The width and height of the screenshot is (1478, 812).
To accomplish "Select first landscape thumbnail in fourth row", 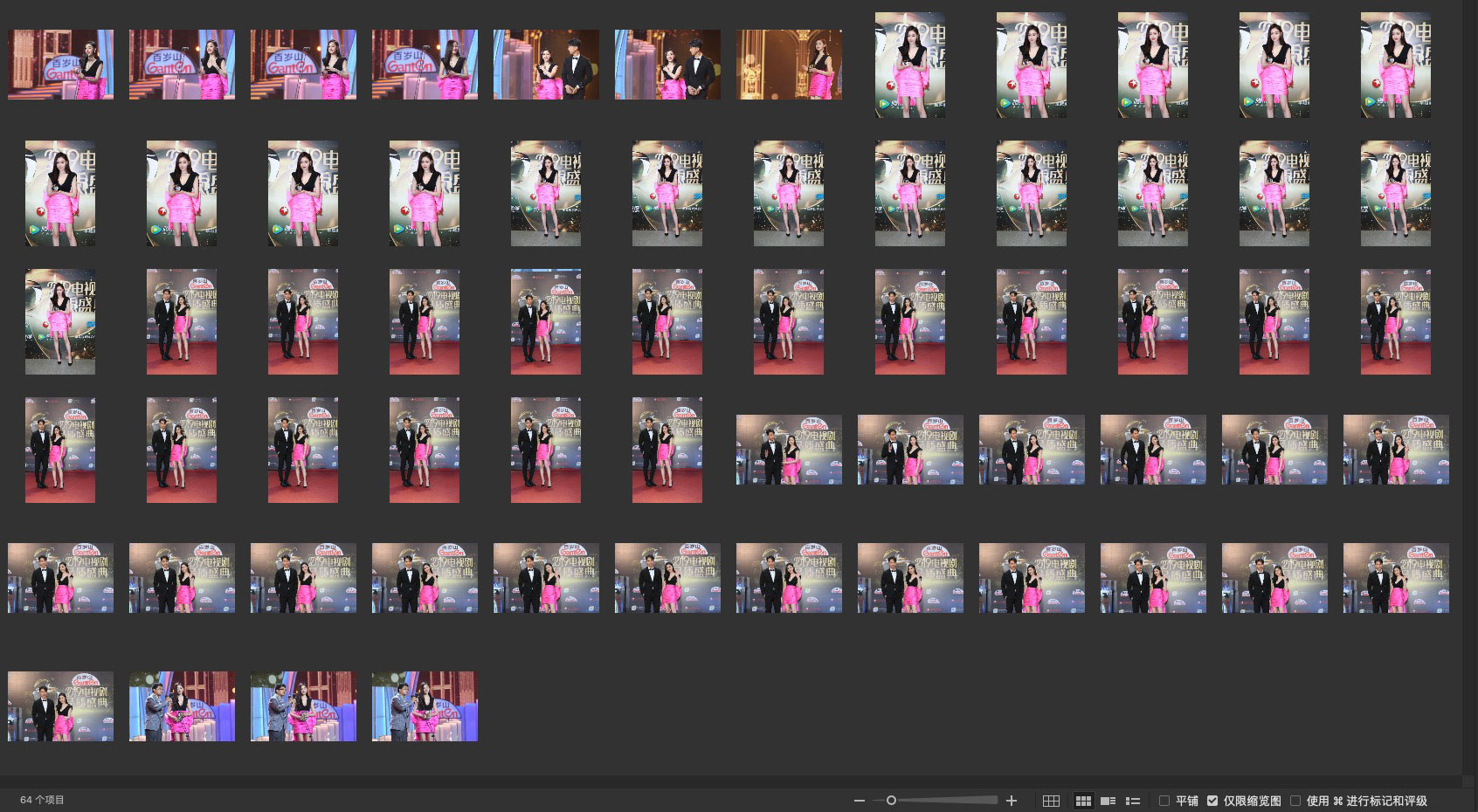I will point(789,450).
